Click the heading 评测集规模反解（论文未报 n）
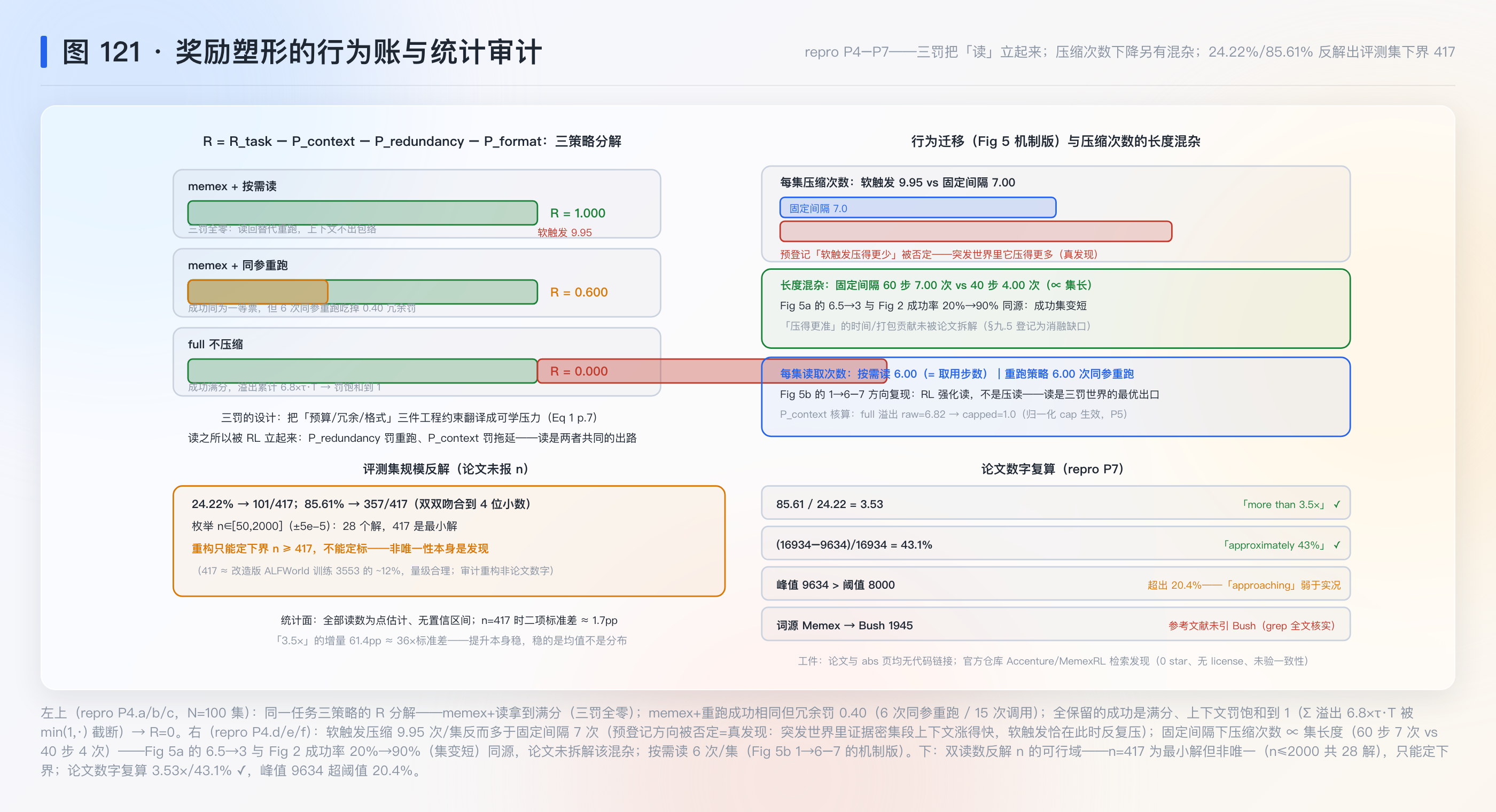 tap(446, 469)
